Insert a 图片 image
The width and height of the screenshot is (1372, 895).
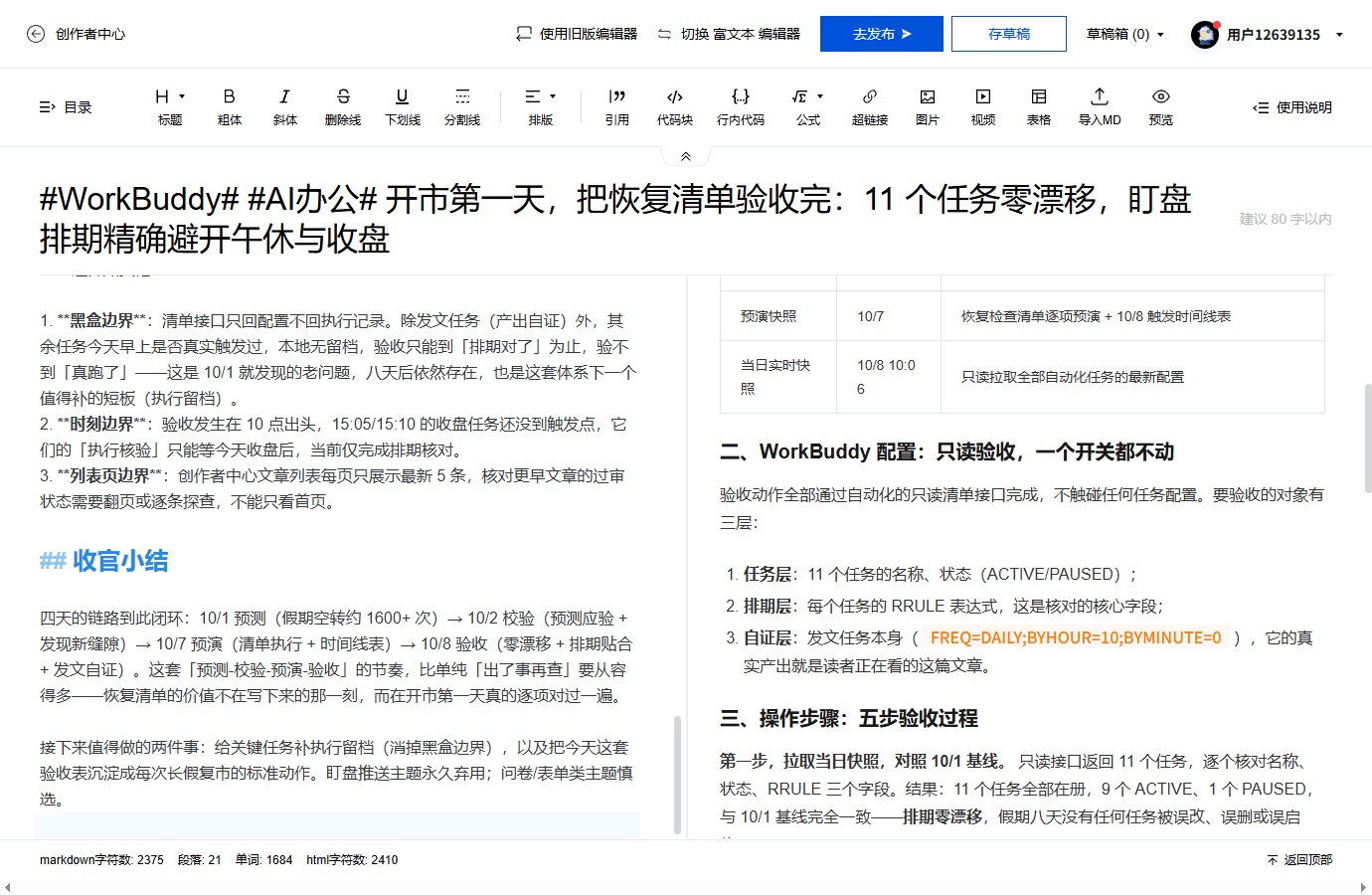pos(928,106)
